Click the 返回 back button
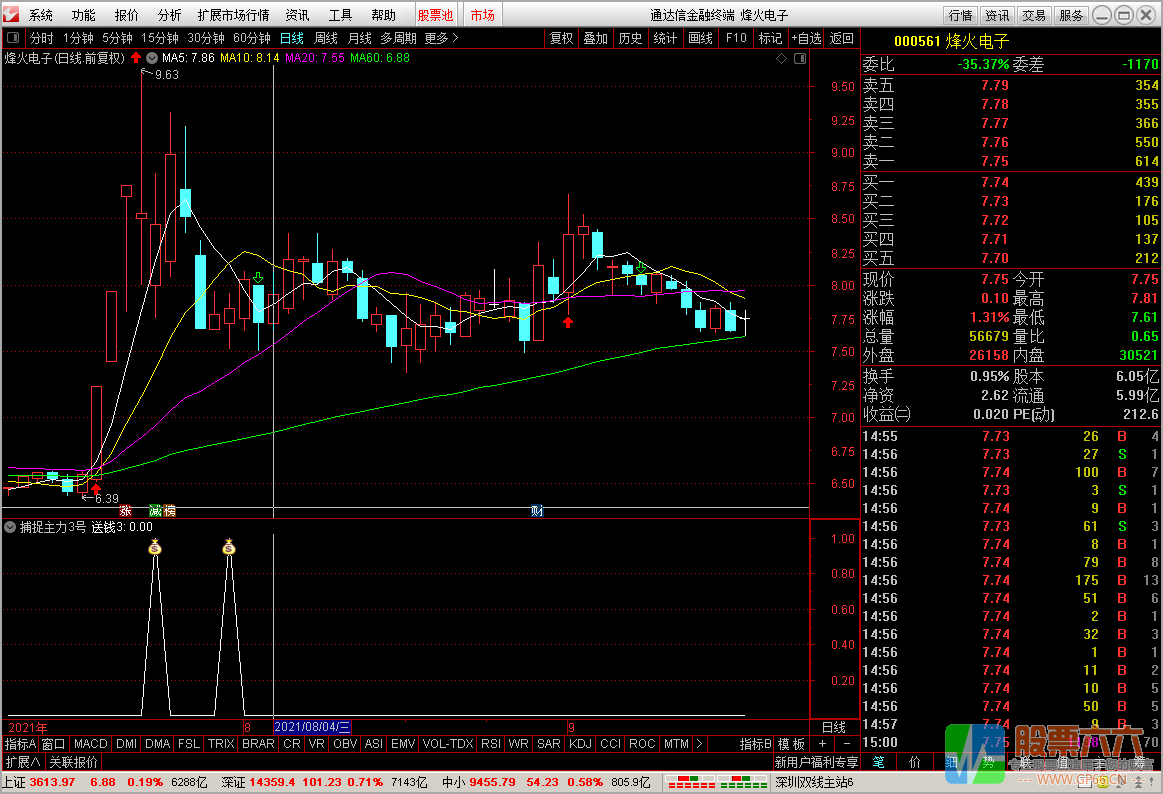 [842, 38]
